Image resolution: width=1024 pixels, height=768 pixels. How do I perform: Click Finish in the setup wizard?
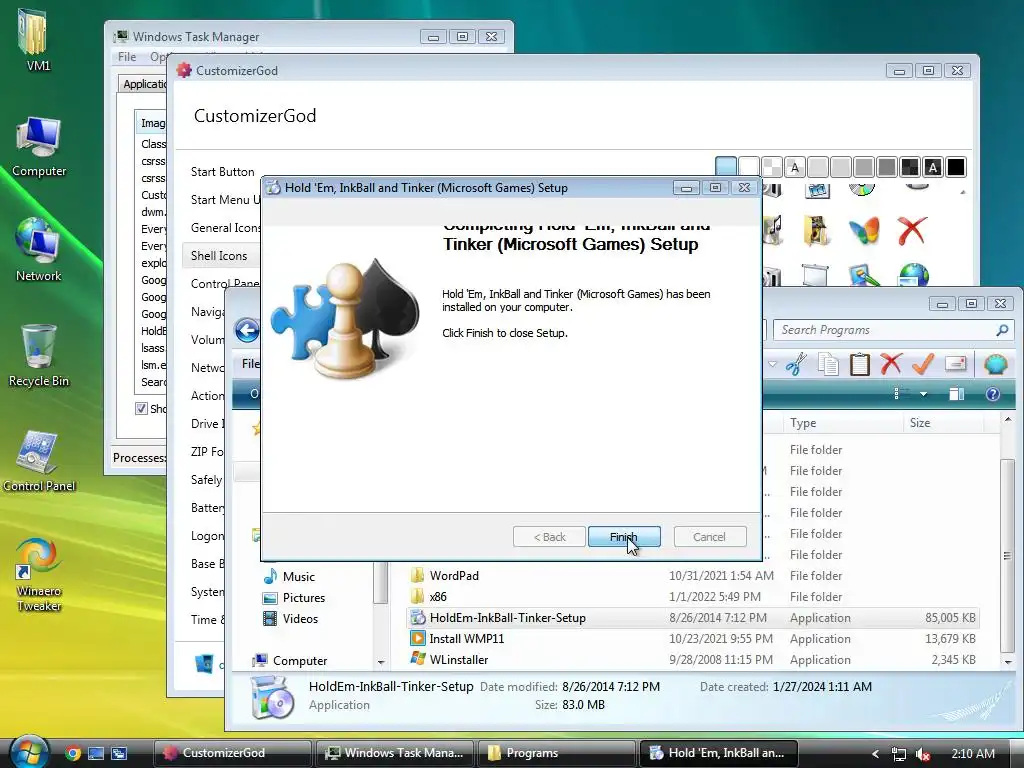click(x=624, y=537)
